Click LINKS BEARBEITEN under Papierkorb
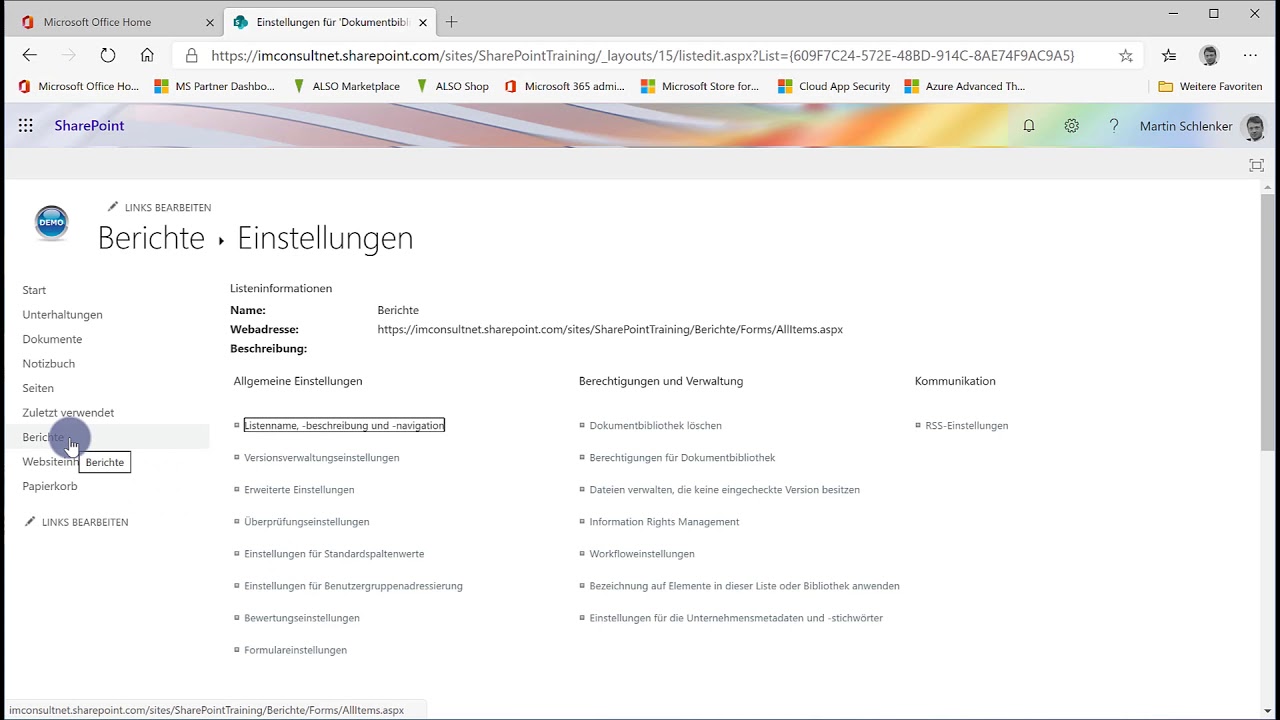This screenshot has height=720, width=1280. coord(76,522)
